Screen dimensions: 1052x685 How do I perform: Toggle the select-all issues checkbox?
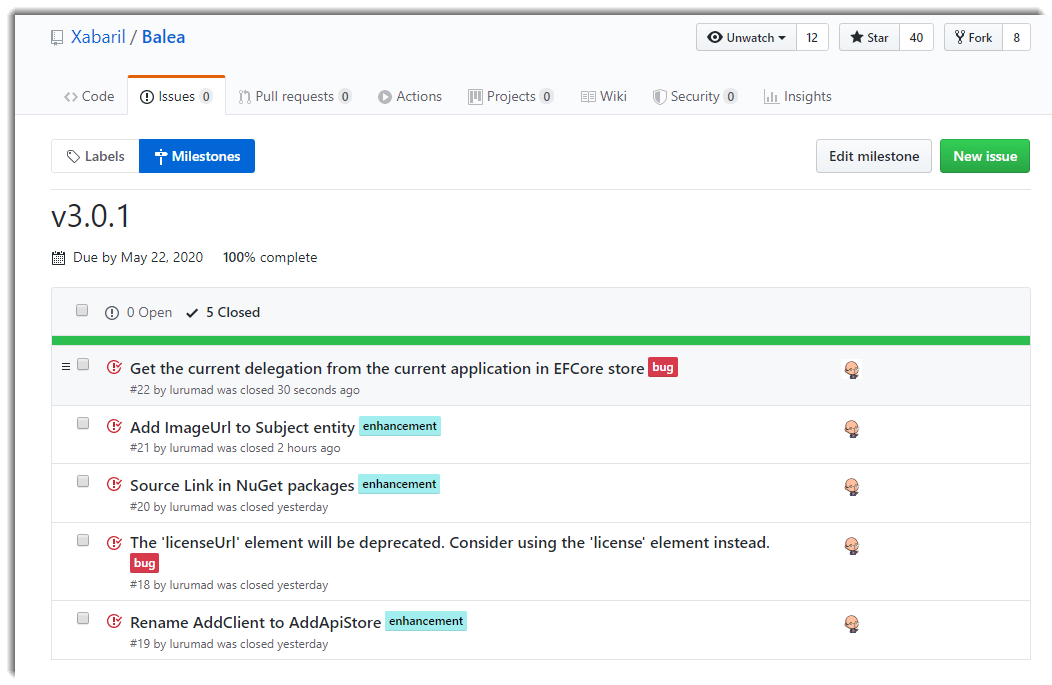tap(82, 310)
